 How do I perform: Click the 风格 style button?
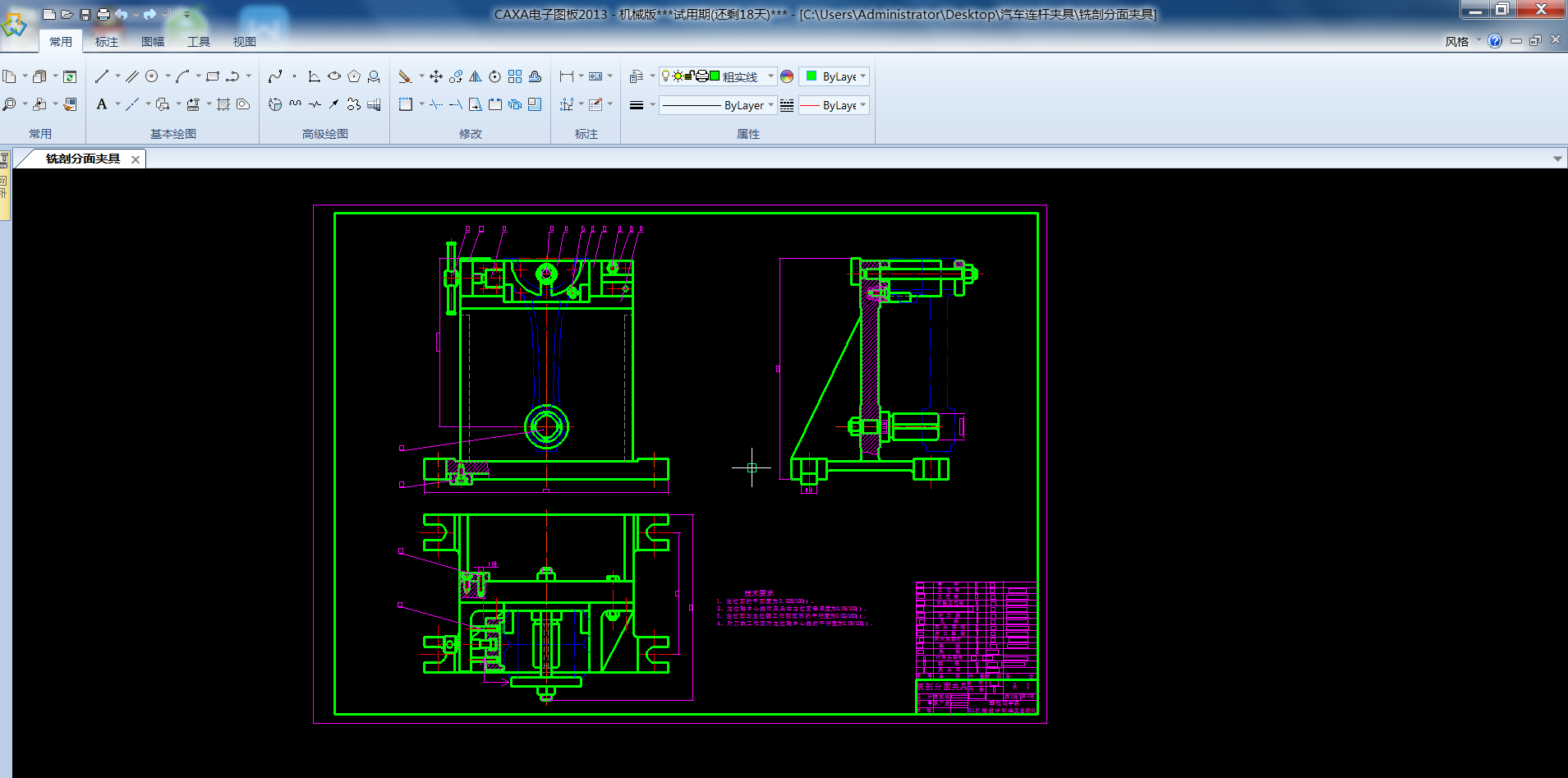tap(1456, 42)
